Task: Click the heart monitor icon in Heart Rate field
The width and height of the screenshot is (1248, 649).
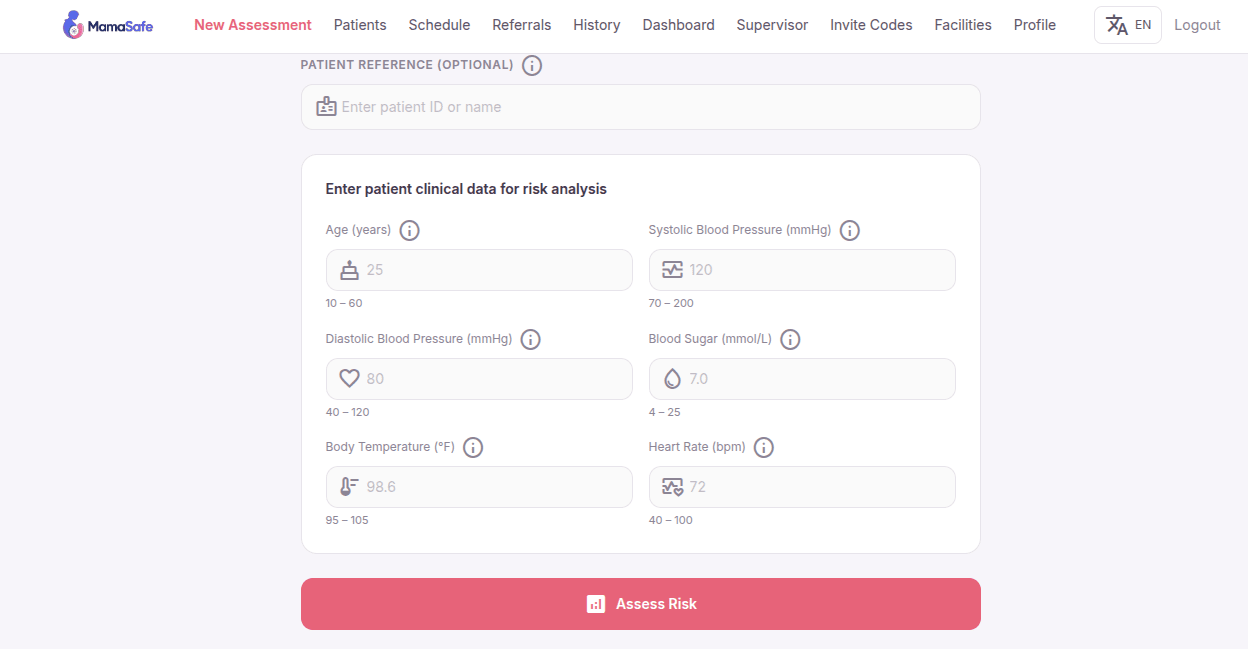Action: pyautogui.click(x=672, y=487)
